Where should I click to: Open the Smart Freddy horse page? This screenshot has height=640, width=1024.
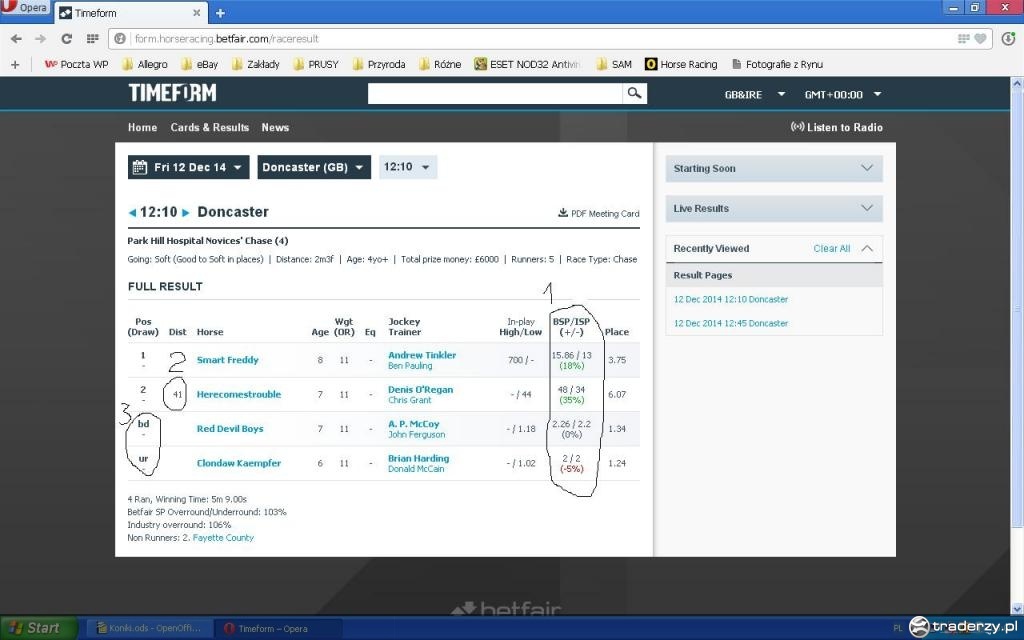(227, 360)
